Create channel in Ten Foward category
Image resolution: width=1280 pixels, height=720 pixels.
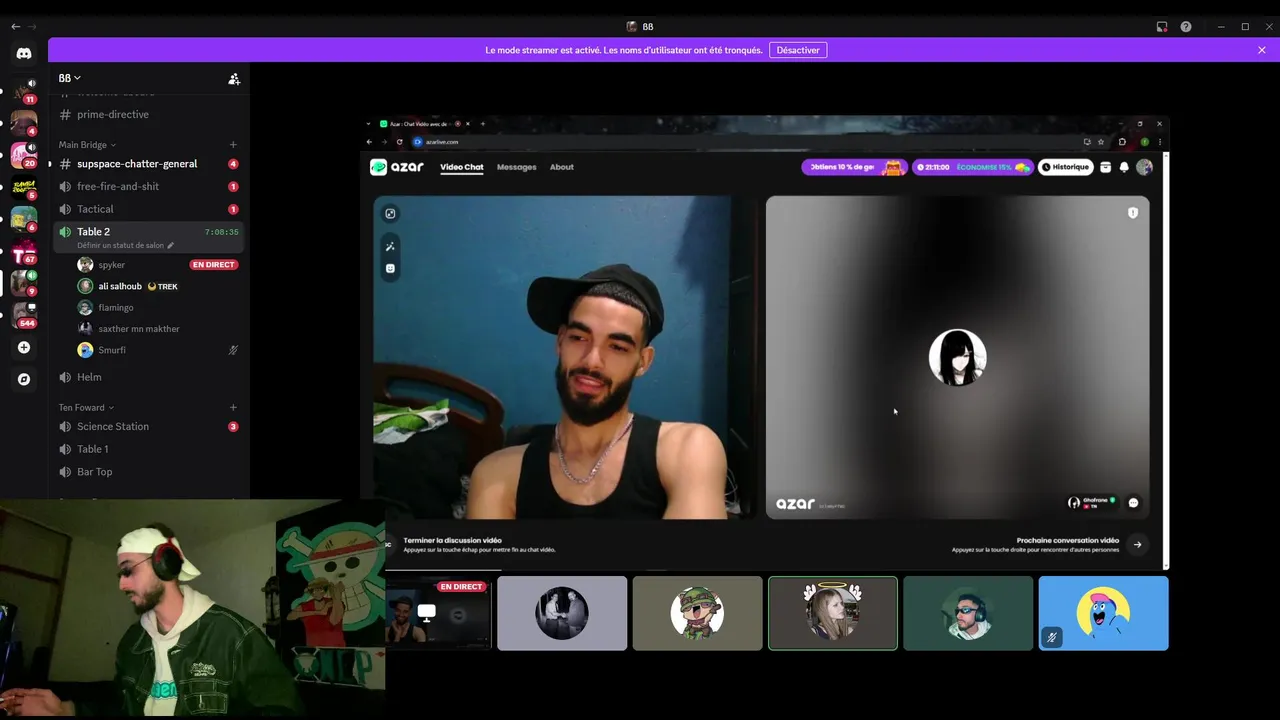[233, 407]
